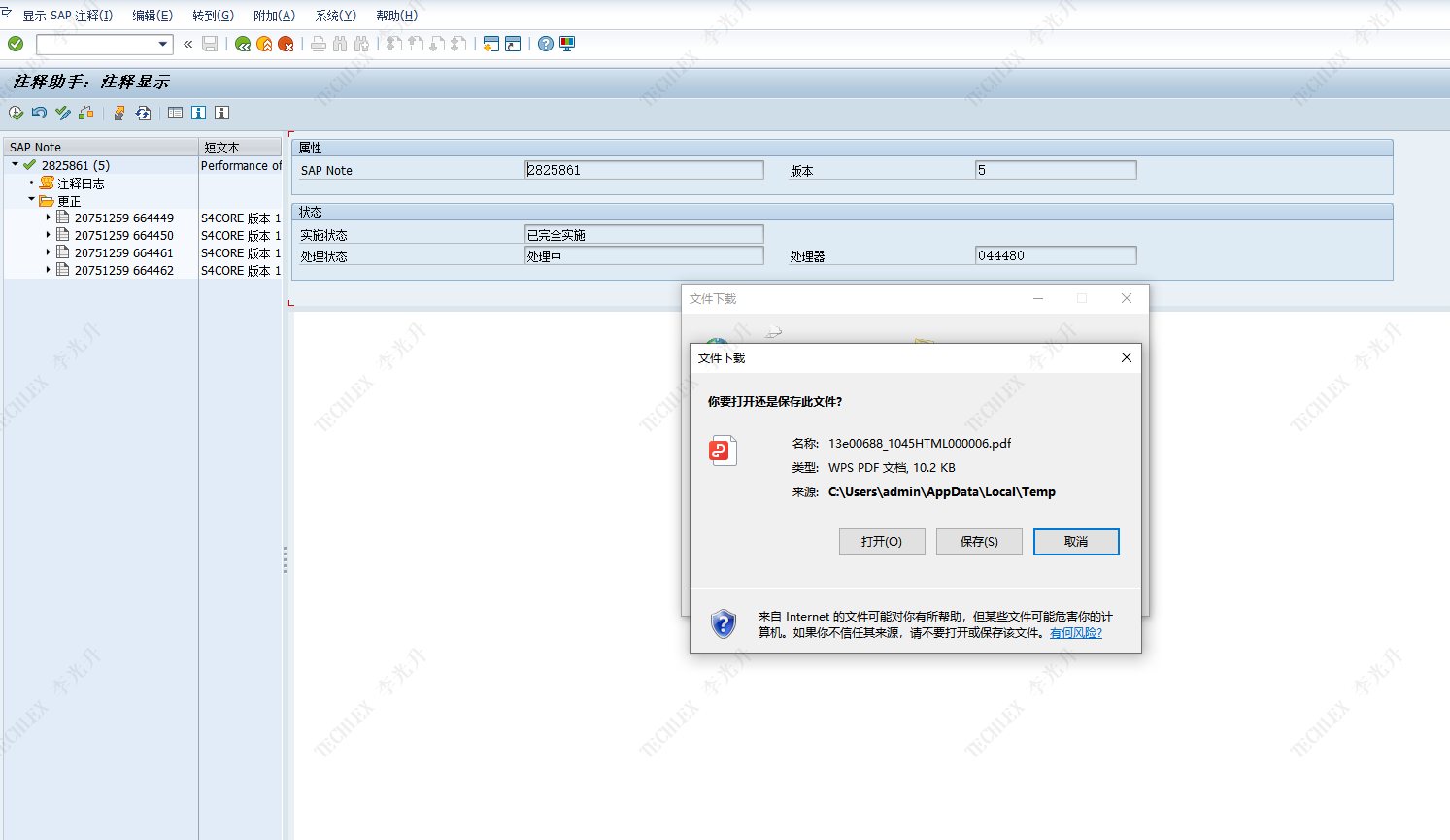The image size is (1450, 840).
Task: Click the orange Exit icon
Action: (264, 44)
